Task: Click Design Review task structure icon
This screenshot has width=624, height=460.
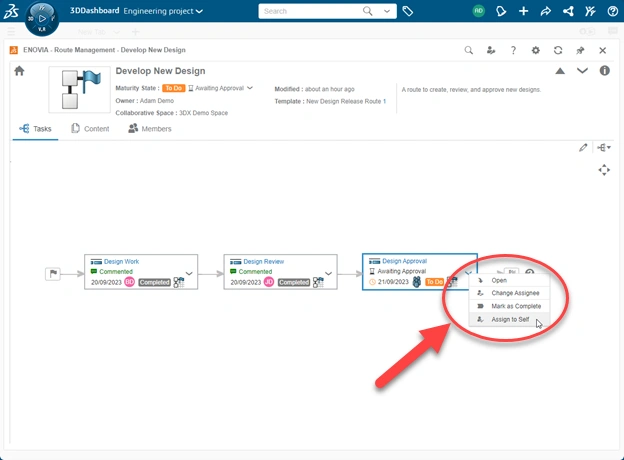Action: point(318,282)
